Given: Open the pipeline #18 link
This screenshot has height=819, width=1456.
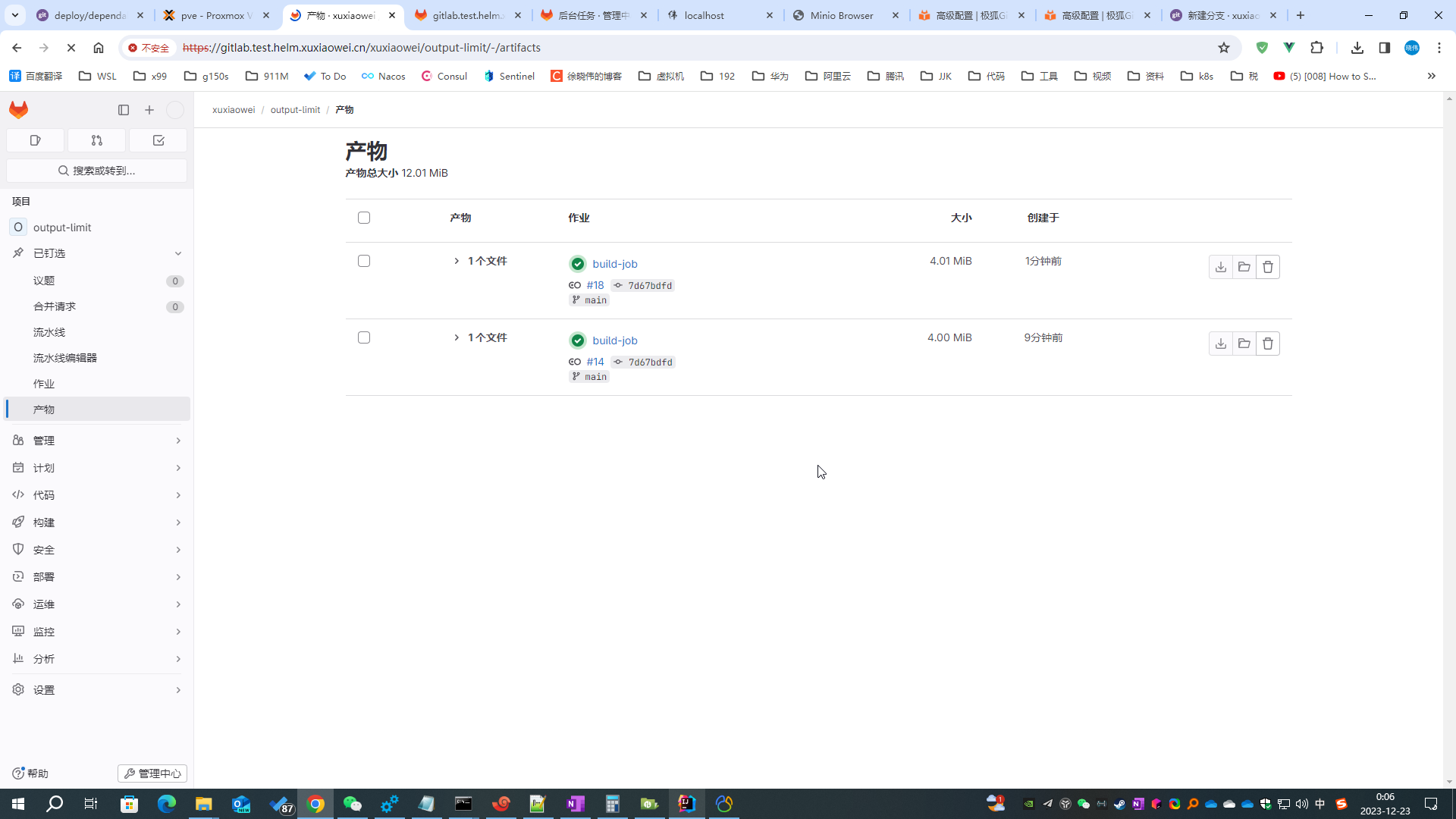Looking at the screenshot, I should 595,285.
